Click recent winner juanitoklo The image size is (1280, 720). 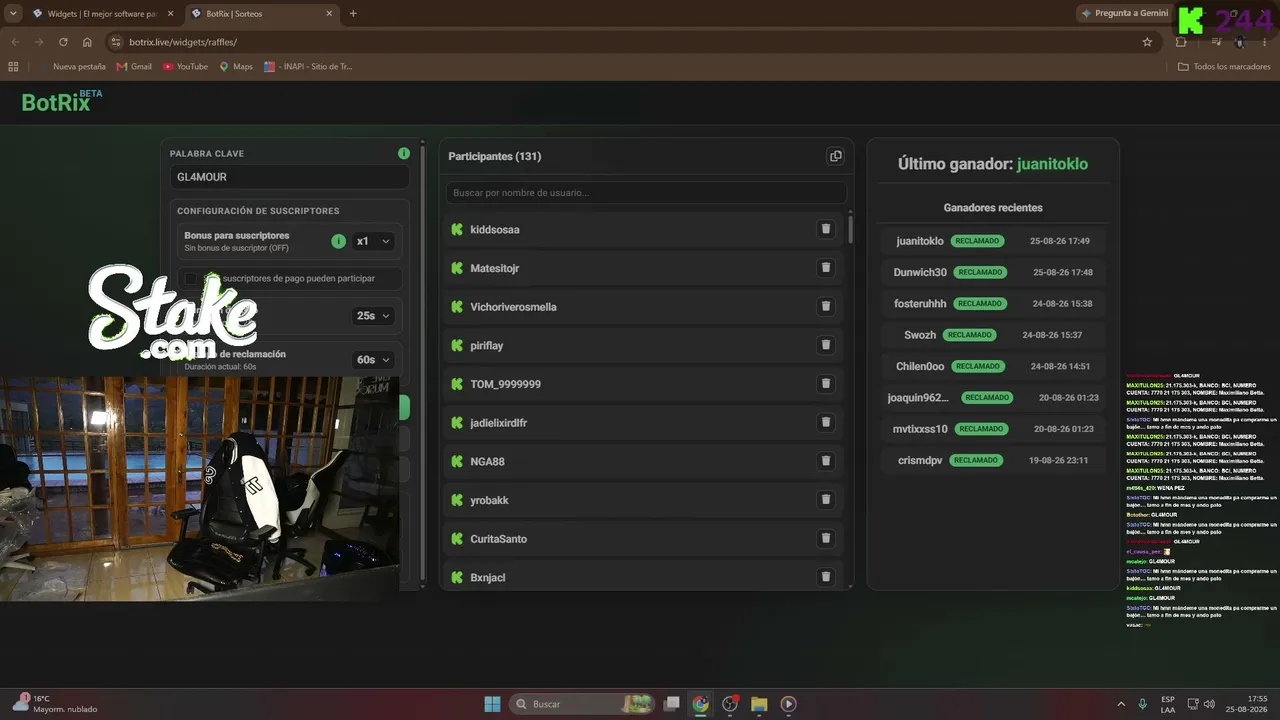920,241
